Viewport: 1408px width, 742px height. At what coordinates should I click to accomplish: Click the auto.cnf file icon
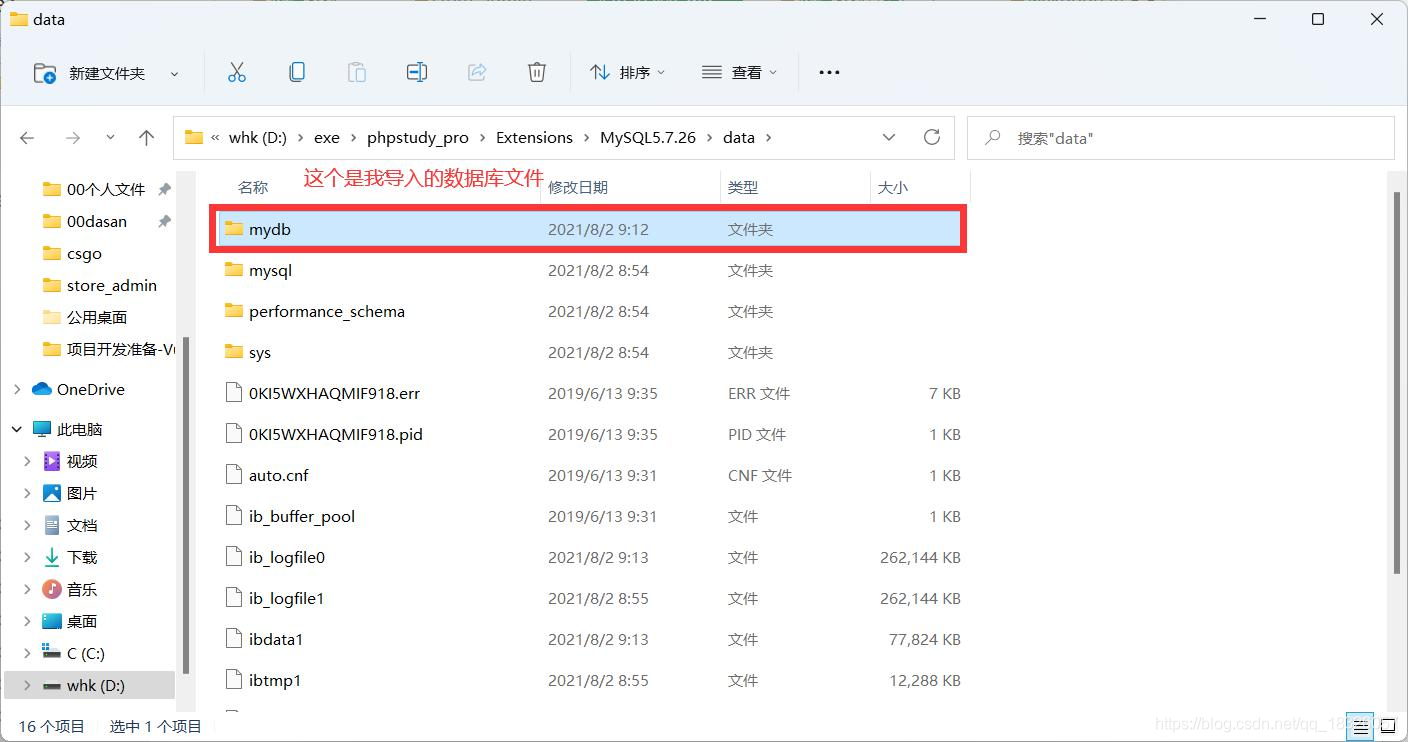point(234,475)
